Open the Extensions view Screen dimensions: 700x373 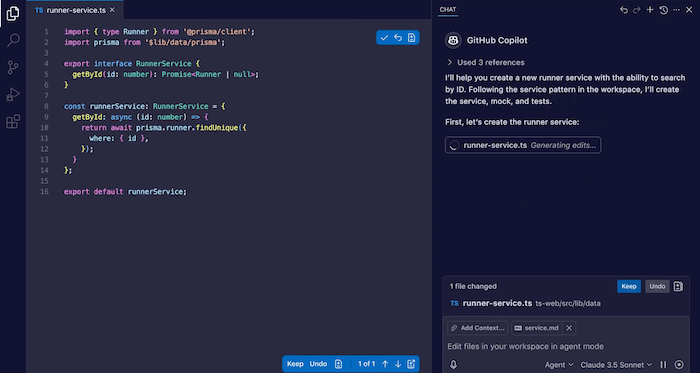[13, 121]
